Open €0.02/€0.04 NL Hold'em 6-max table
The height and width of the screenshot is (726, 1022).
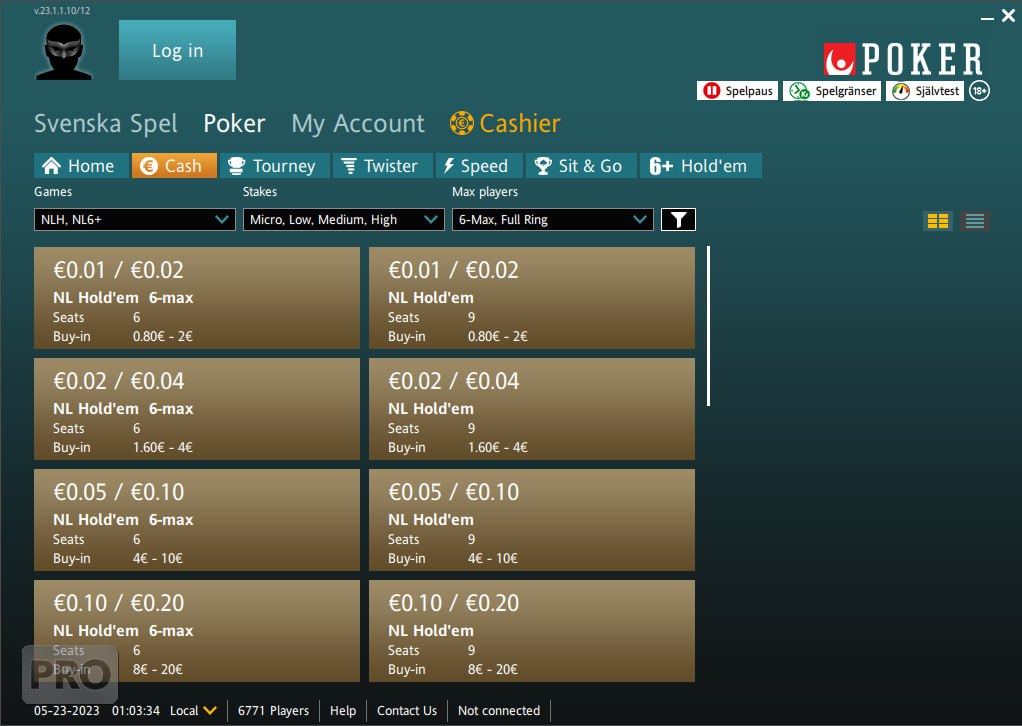197,409
